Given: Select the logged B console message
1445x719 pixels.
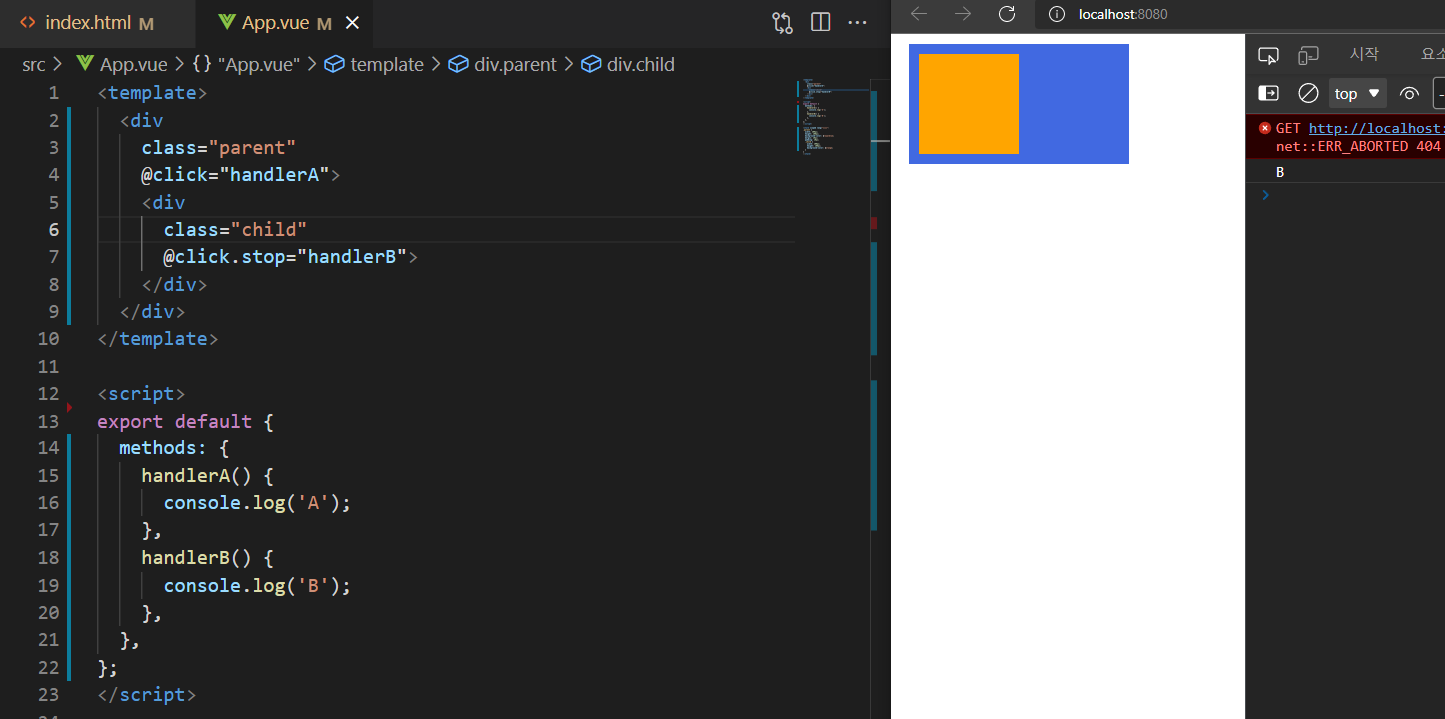Looking at the screenshot, I should click(1280, 172).
